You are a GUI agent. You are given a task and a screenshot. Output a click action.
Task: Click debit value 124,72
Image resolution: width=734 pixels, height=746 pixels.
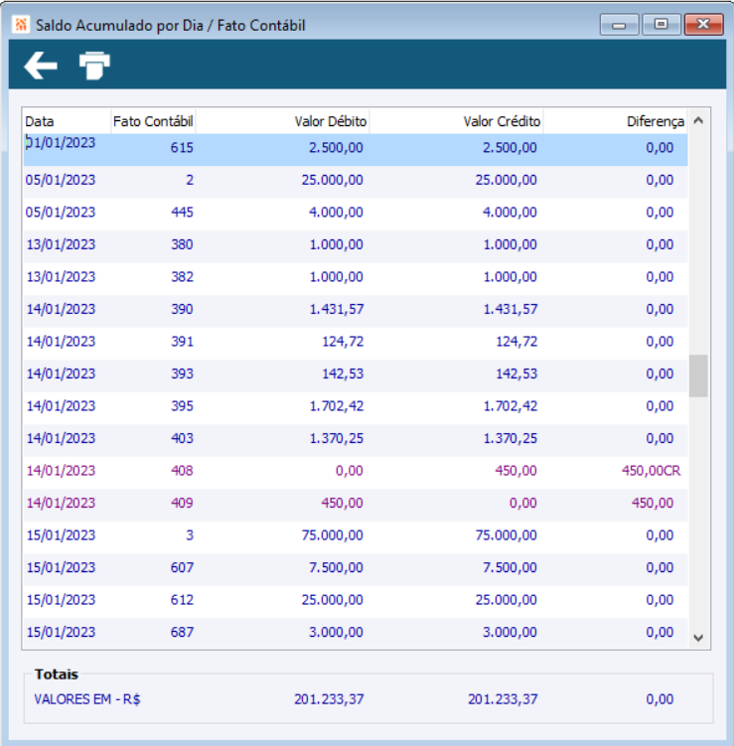[x=343, y=342]
